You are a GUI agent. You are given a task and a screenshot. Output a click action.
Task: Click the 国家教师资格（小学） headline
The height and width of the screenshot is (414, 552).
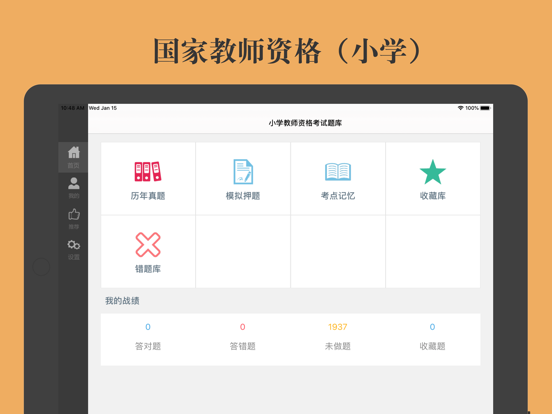(x=288, y=51)
